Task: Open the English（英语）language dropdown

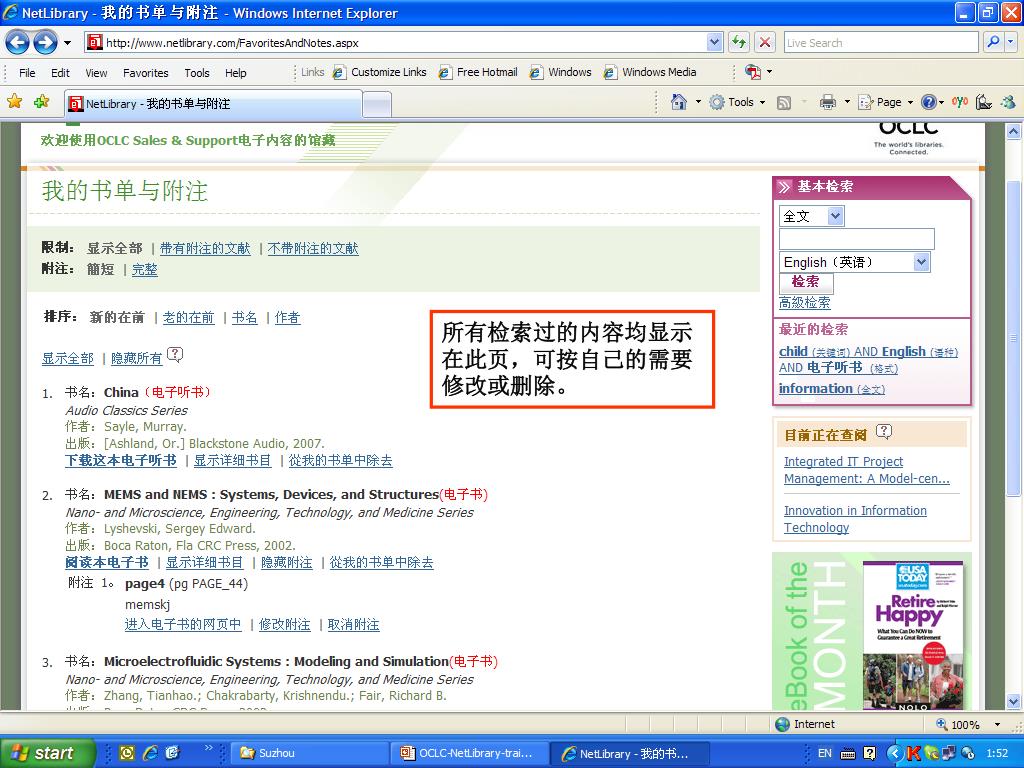Action: click(x=921, y=262)
